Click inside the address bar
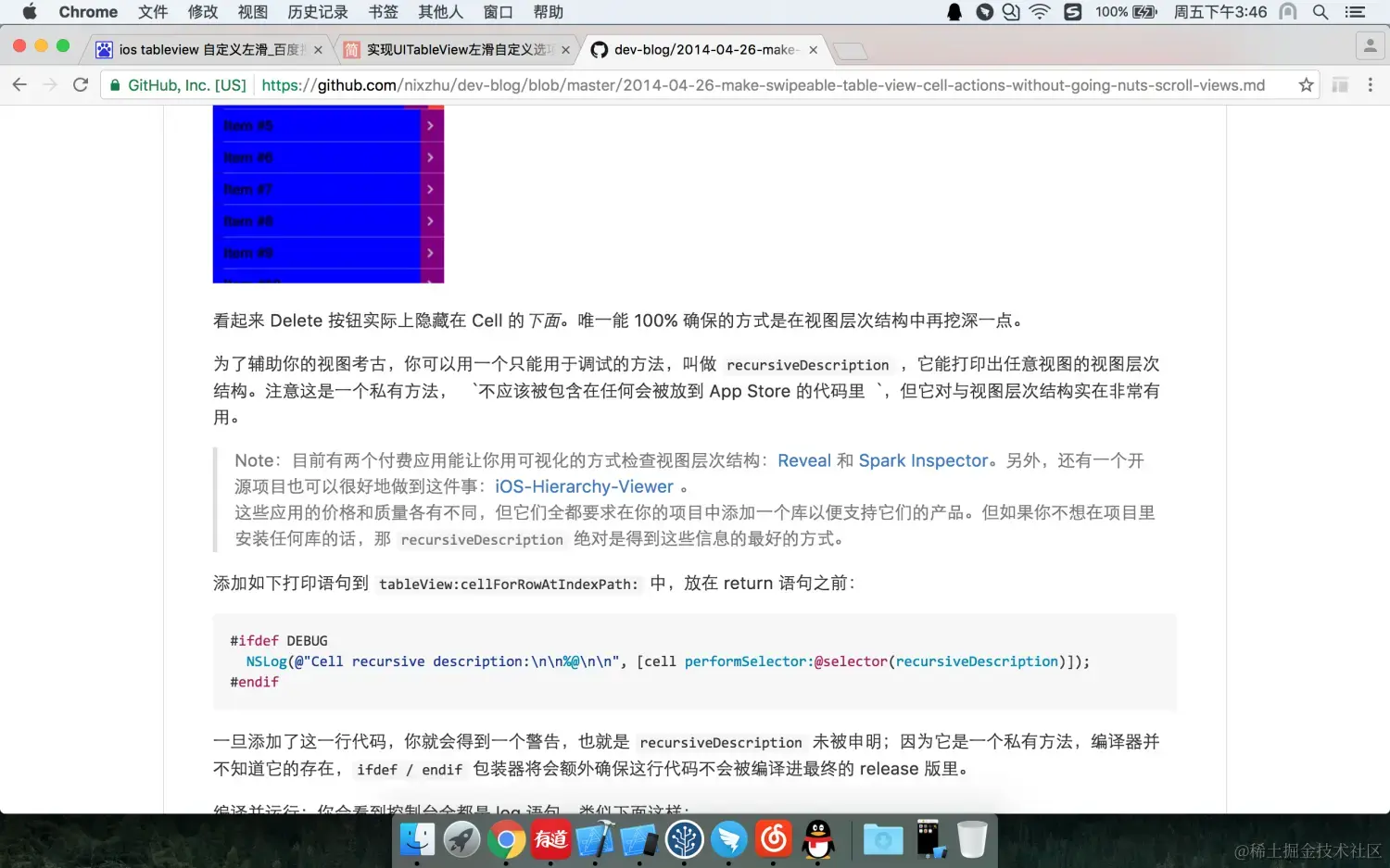The height and width of the screenshot is (868, 1390). point(649,84)
